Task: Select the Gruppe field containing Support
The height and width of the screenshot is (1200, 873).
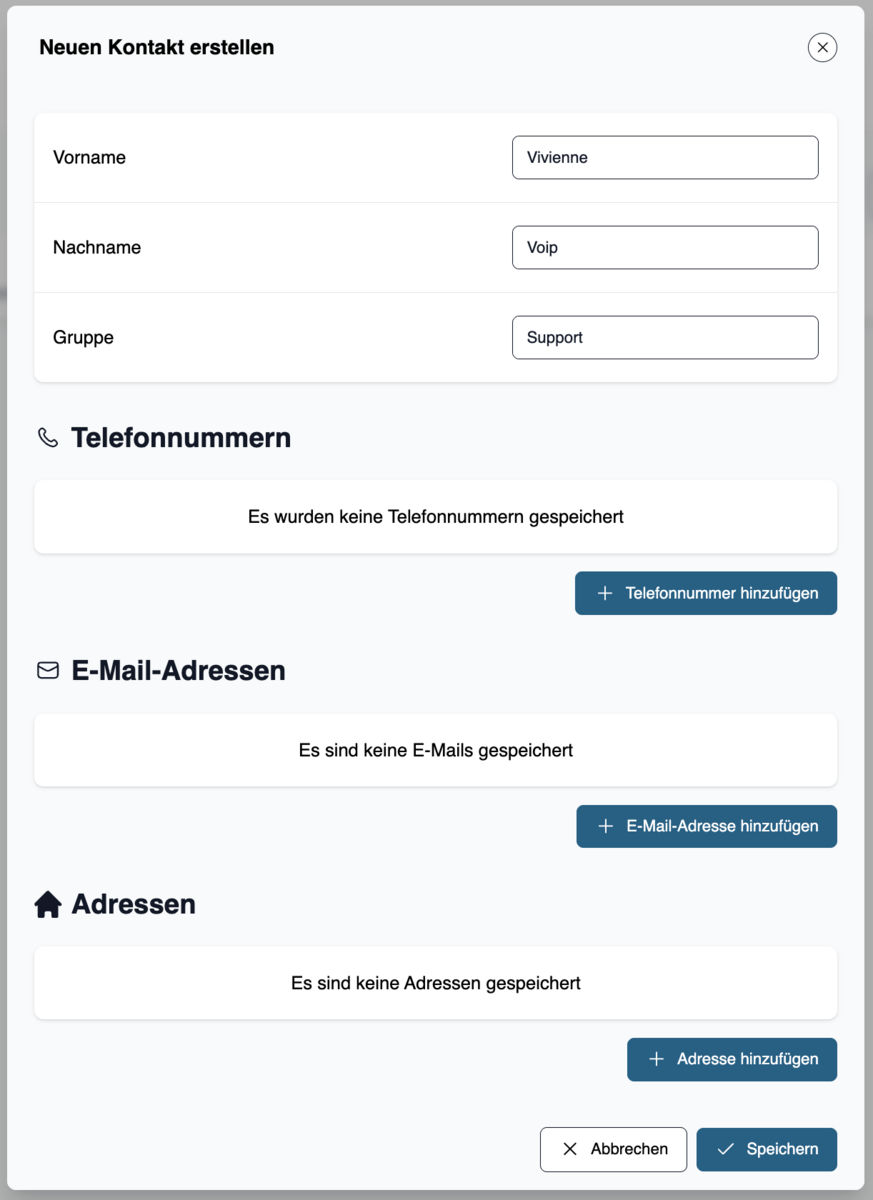Action: [x=665, y=337]
